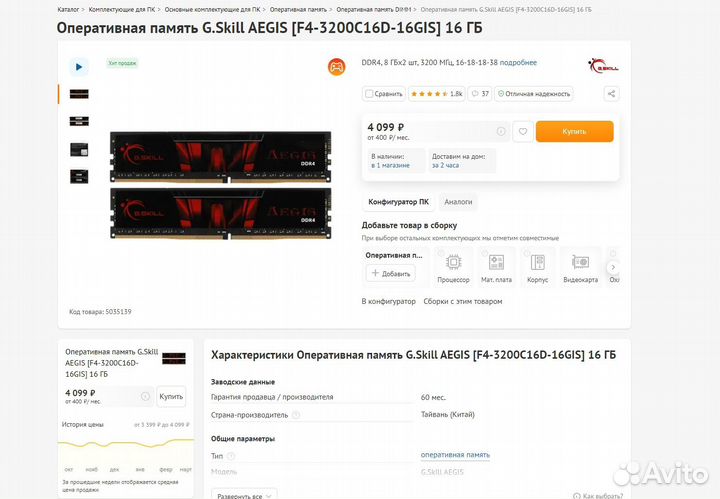Click the Отличная надежность reliability badge
Viewport: 720px width, 499px height.
click(534, 94)
